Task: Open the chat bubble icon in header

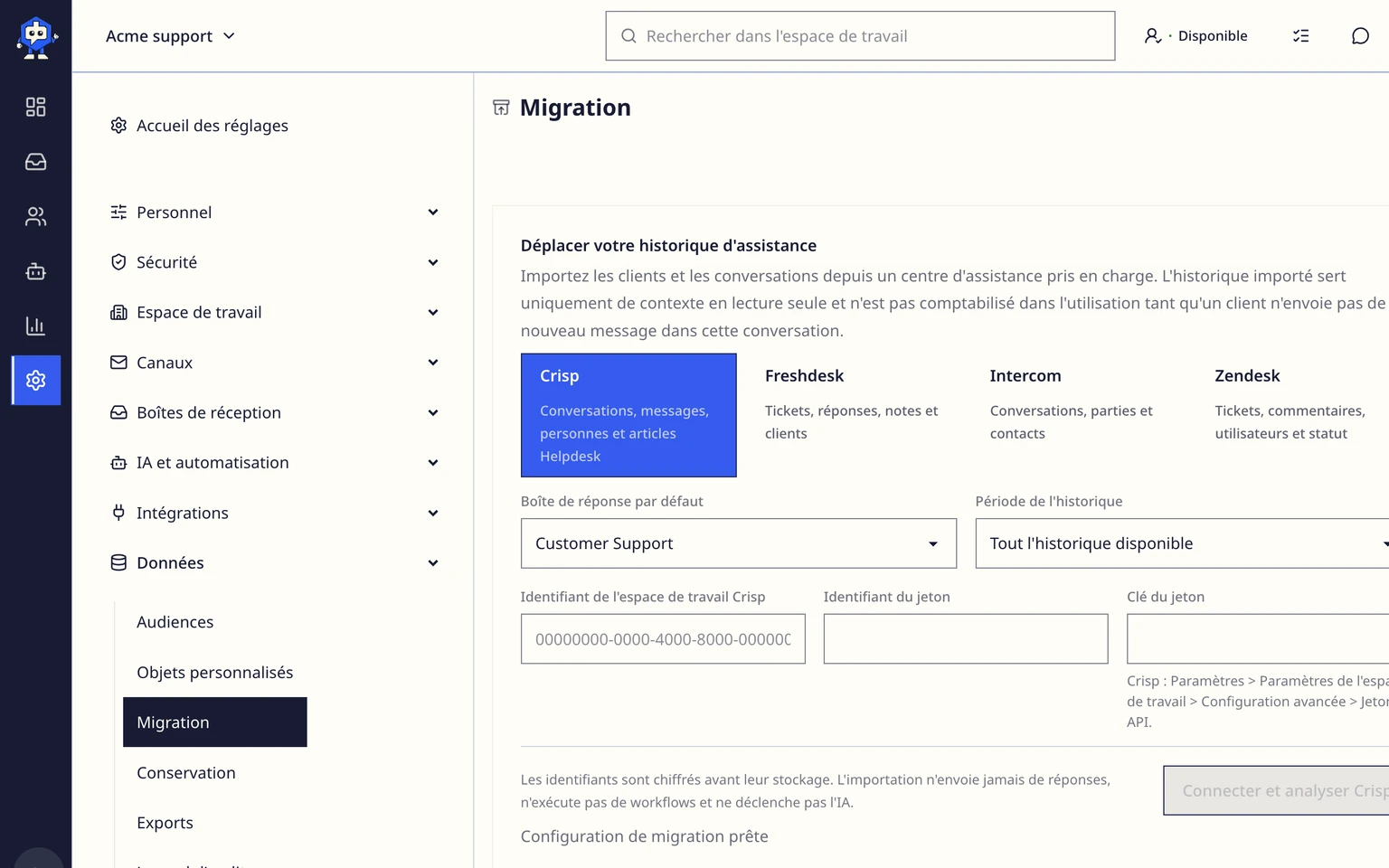Action: tap(1360, 36)
